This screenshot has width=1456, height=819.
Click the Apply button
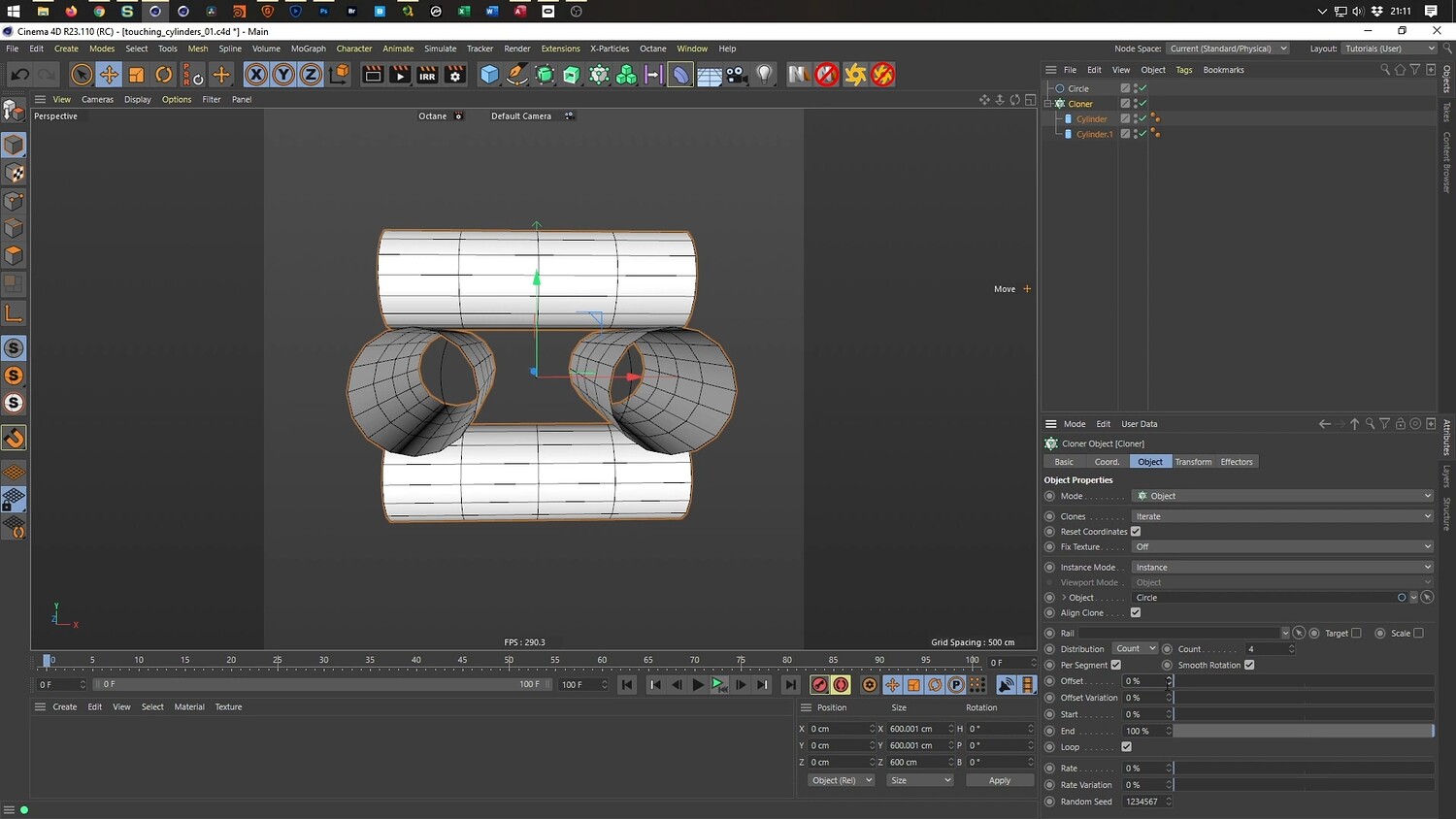pyautogui.click(x=999, y=780)
